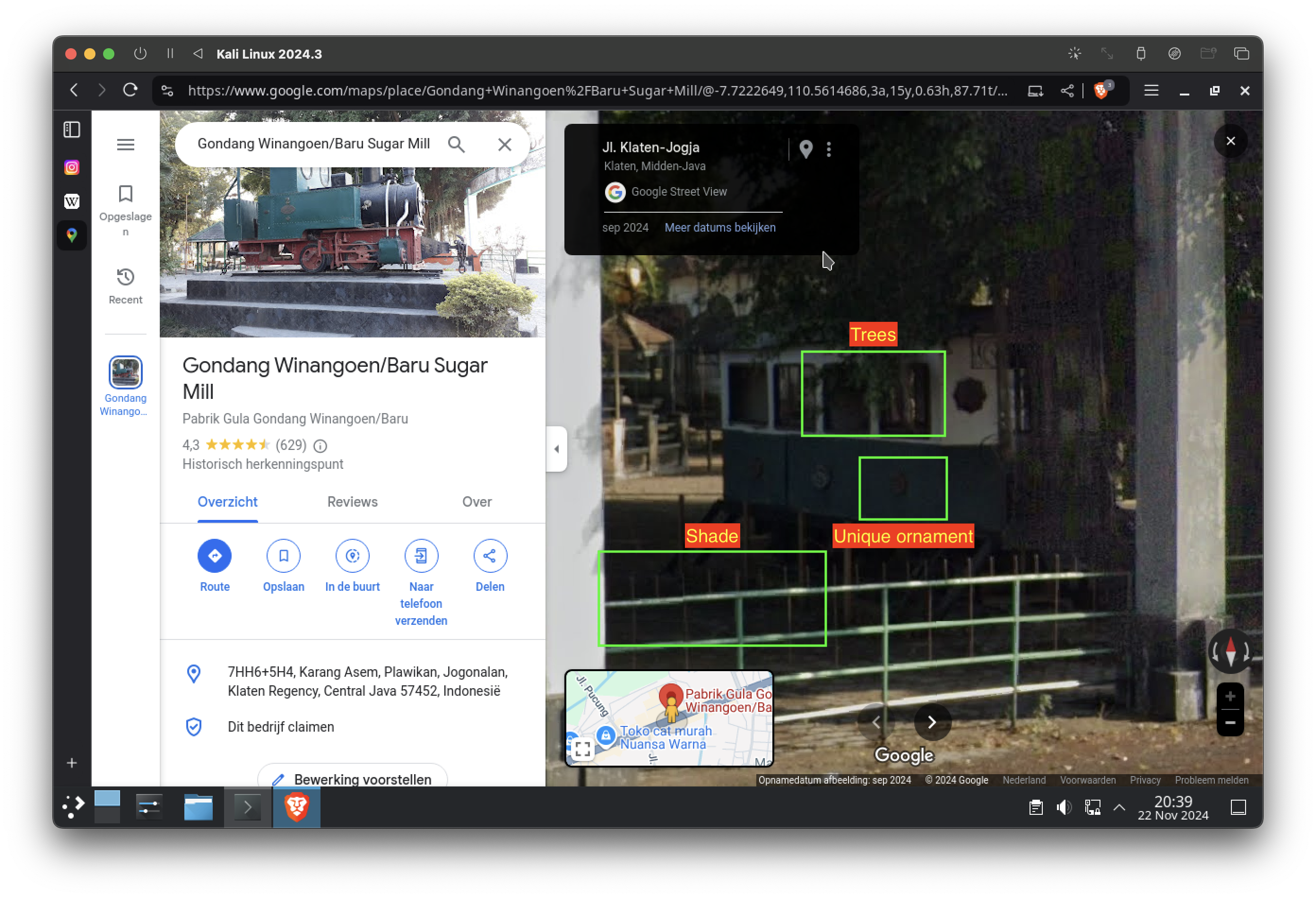Open the Brave browser hamburger menu
The width and height of the screenshot is (1316, 898).
click(1151, 90)
